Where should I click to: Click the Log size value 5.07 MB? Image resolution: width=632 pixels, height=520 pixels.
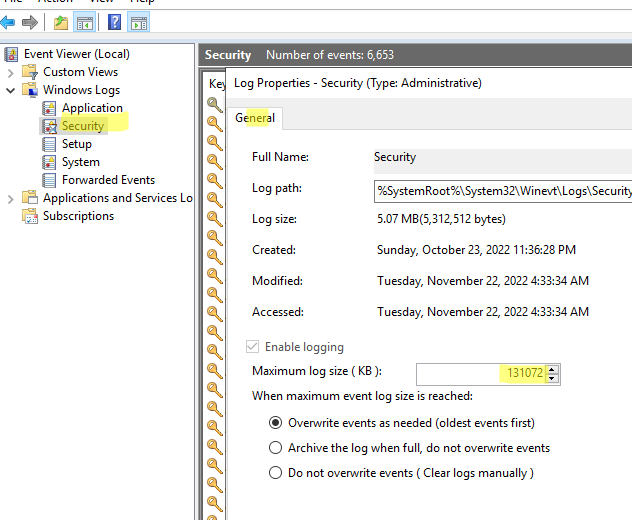tap(441, 219)
